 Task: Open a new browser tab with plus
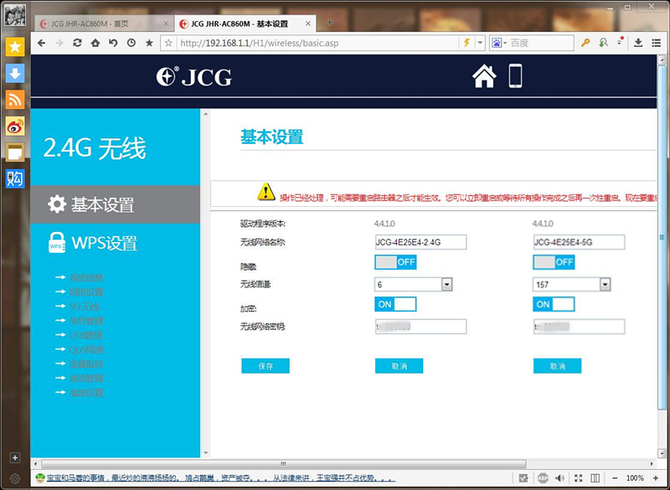click(x=329, y=23)
